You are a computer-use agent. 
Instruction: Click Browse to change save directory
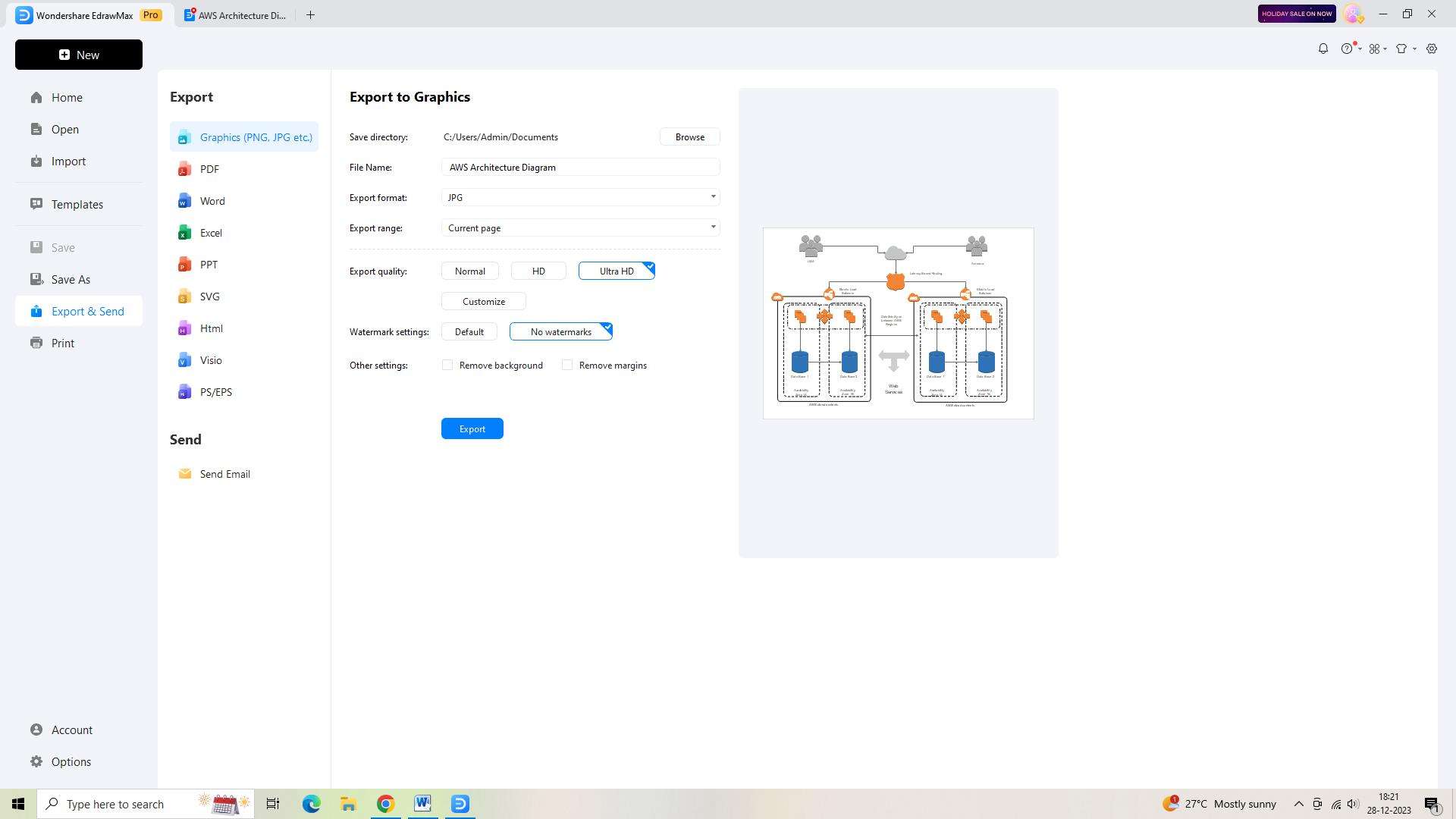pyautogui.click(x=689, y=137)
